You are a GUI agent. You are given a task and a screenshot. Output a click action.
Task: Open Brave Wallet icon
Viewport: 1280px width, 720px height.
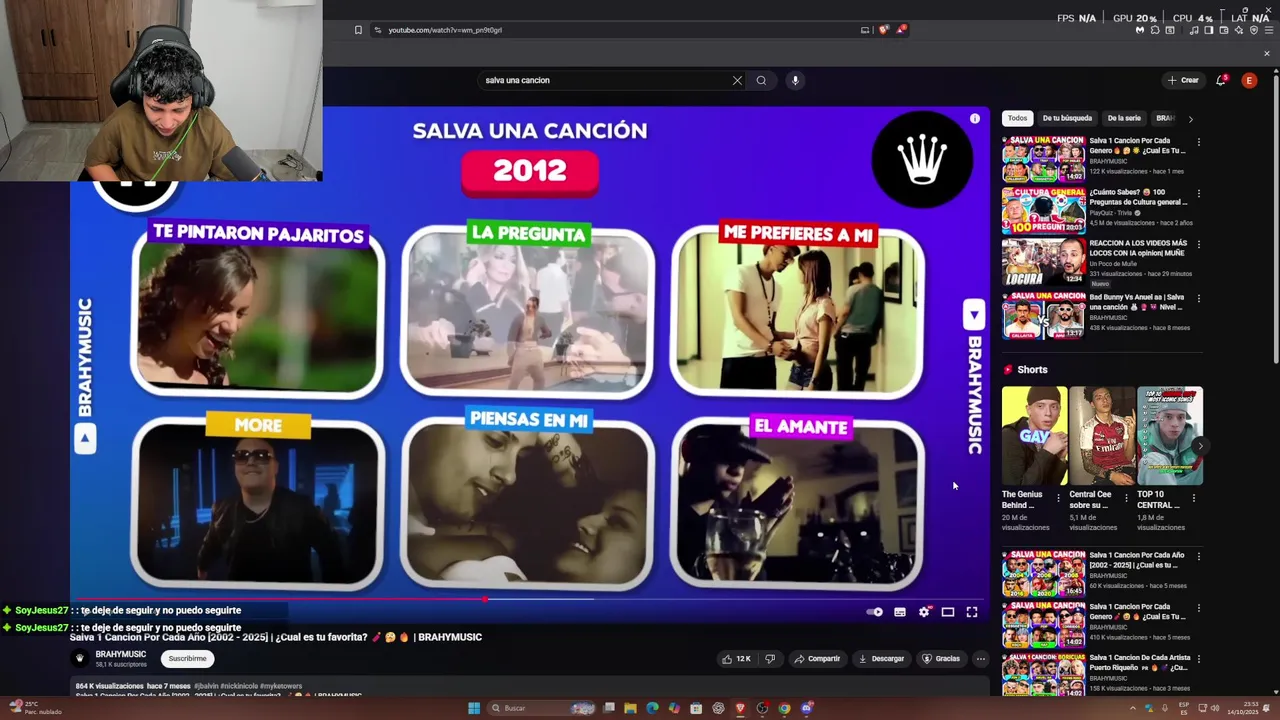[x=1223, y=30]
